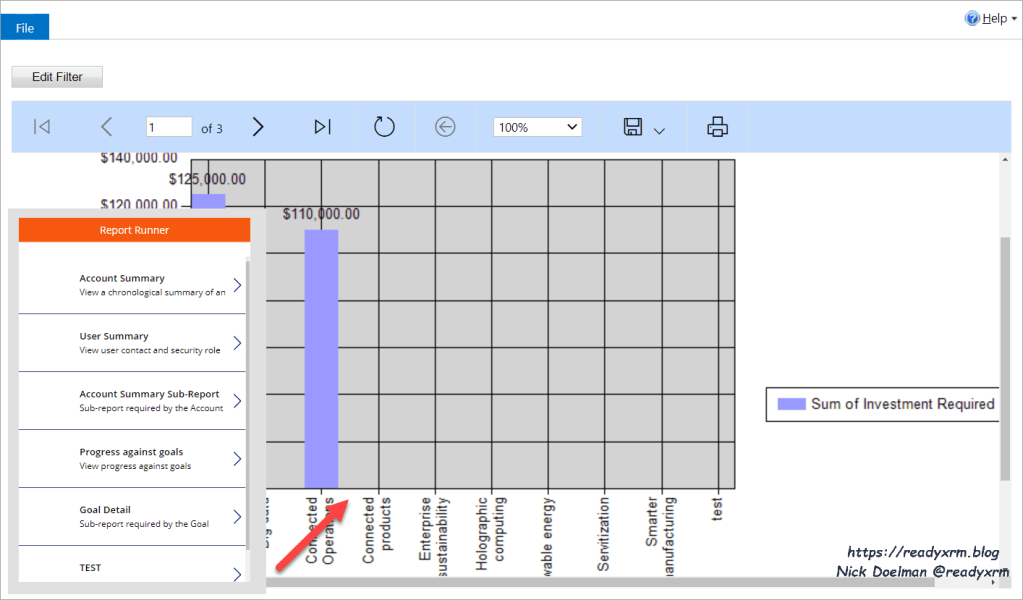Viewport: 1023px width, 600px height.
Task: Click the vertical scrollbar of report viewer
Action: tap(1005, 360)
